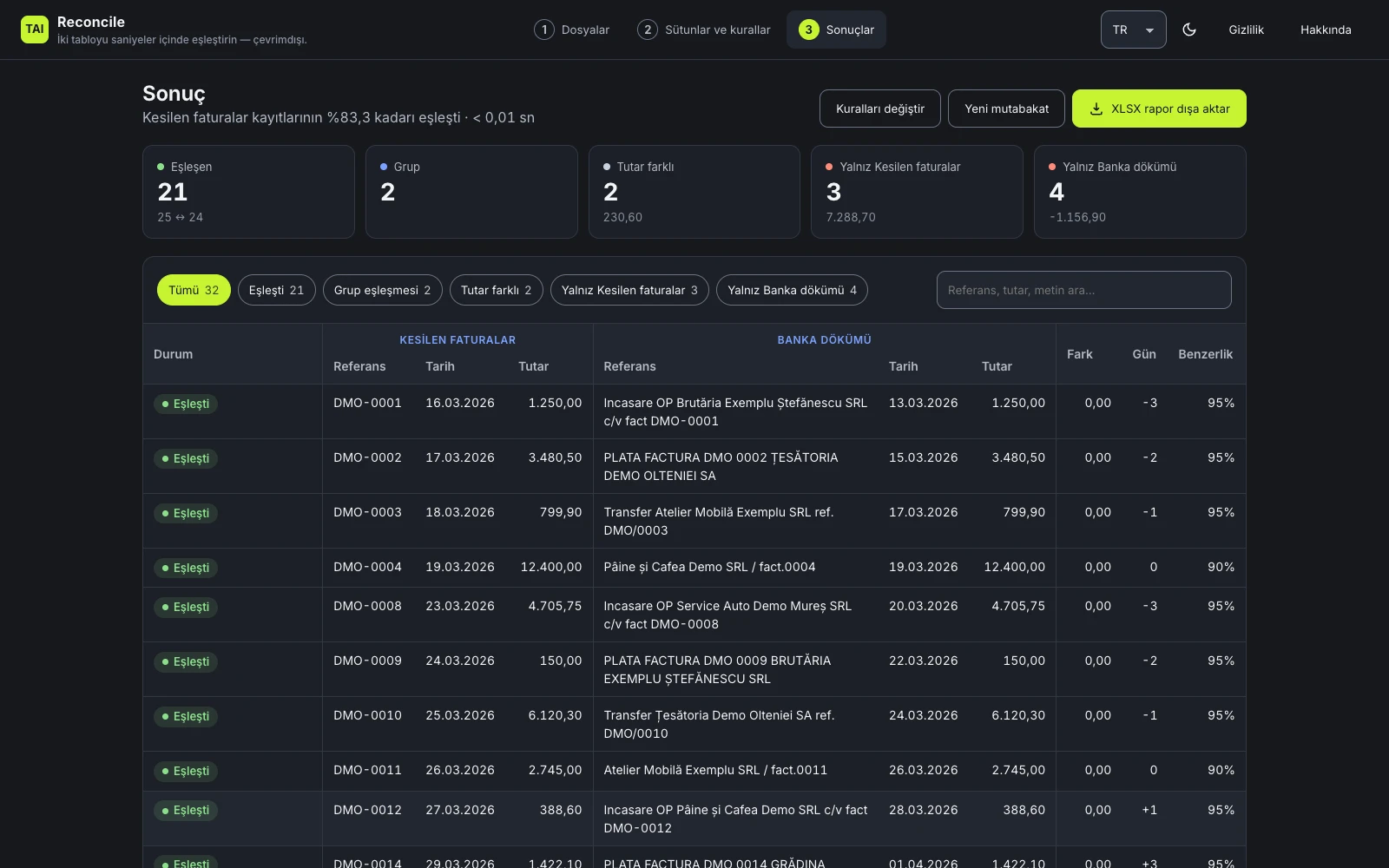Select the Eşleşen summary card

point(248,192)
